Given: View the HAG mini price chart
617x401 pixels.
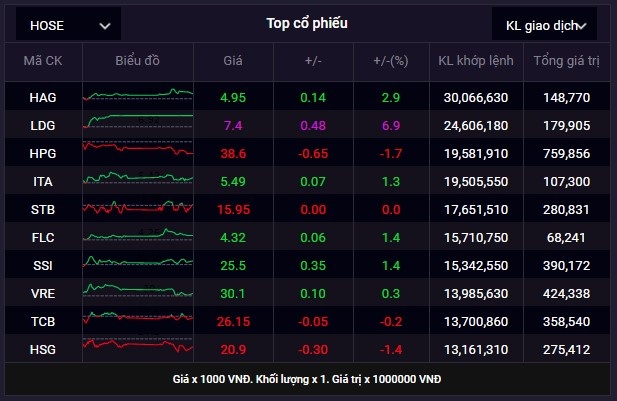Looking at the screenshot, I should point(138,96).
